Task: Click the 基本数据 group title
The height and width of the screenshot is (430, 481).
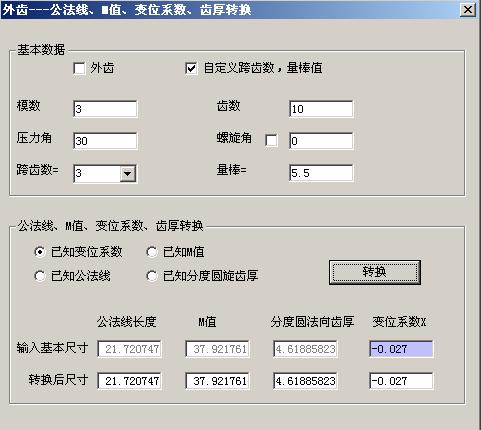Action: (x=41, y=50)
